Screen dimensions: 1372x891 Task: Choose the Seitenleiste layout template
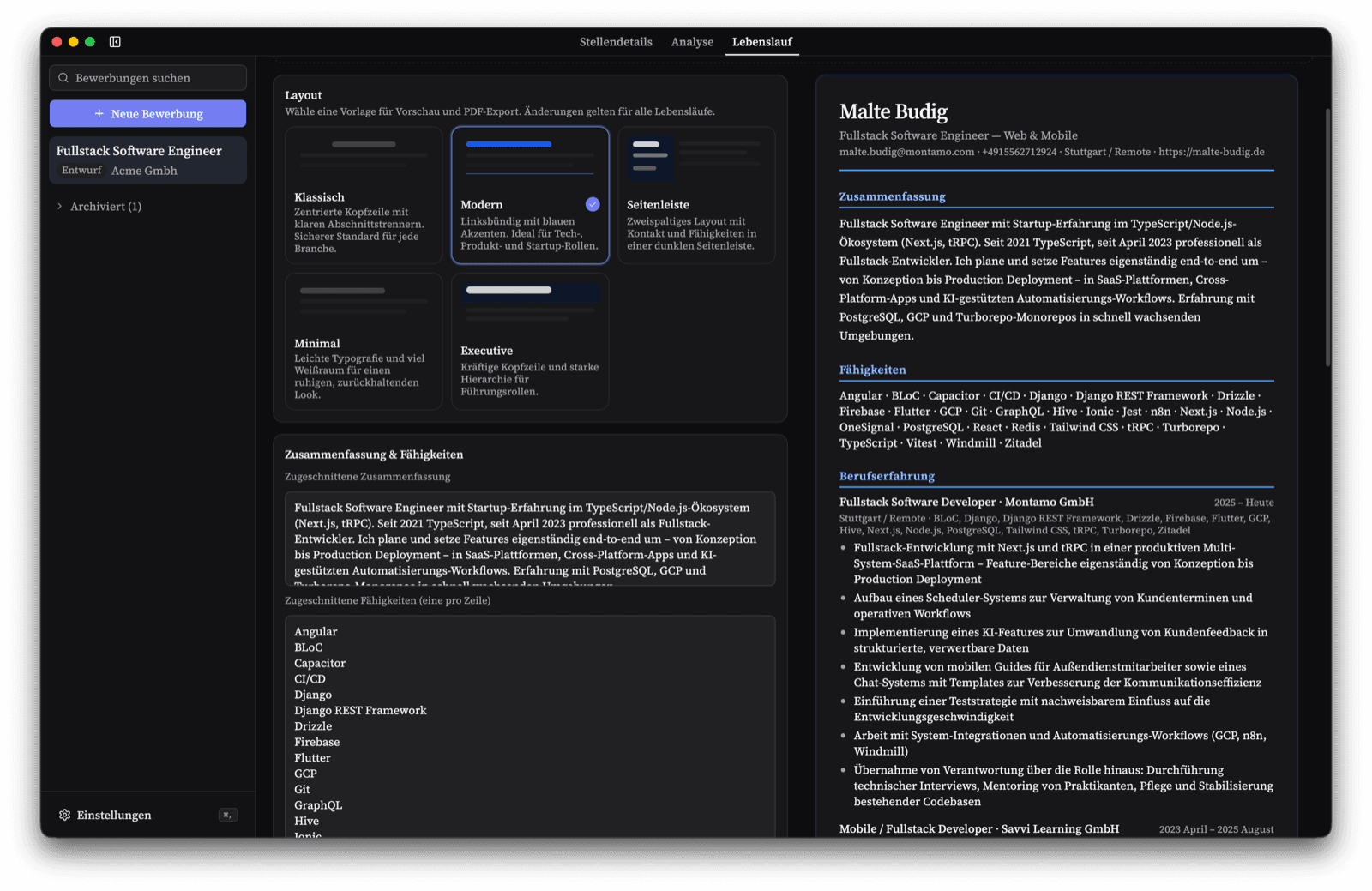click(x=696, y=196)
